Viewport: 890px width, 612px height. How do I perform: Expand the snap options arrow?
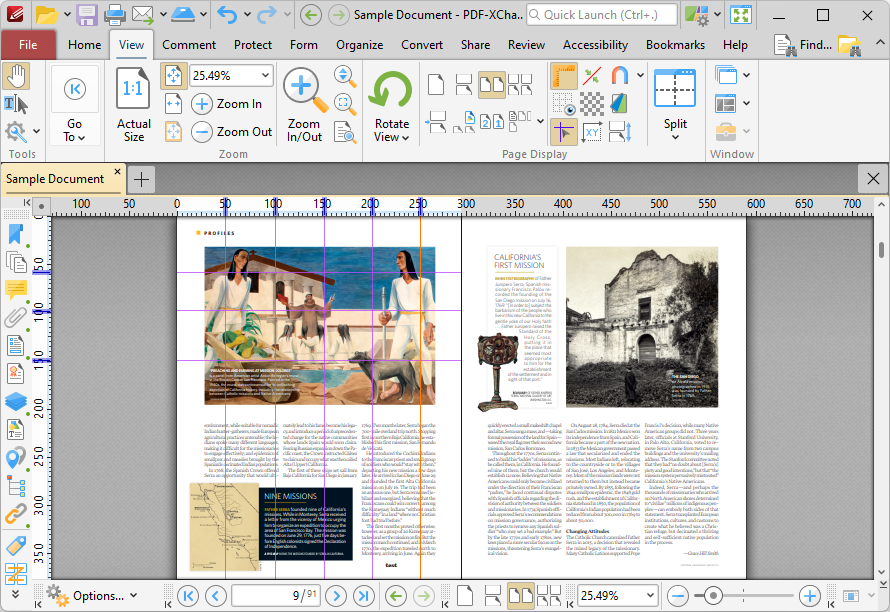[641, 76]
